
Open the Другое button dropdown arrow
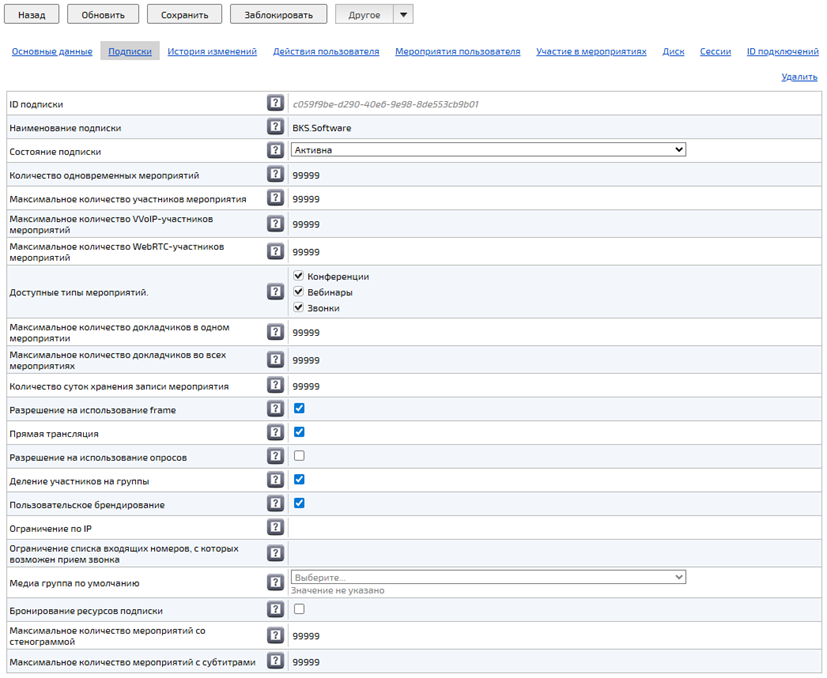pyautogui.click(x=402, y=15)
